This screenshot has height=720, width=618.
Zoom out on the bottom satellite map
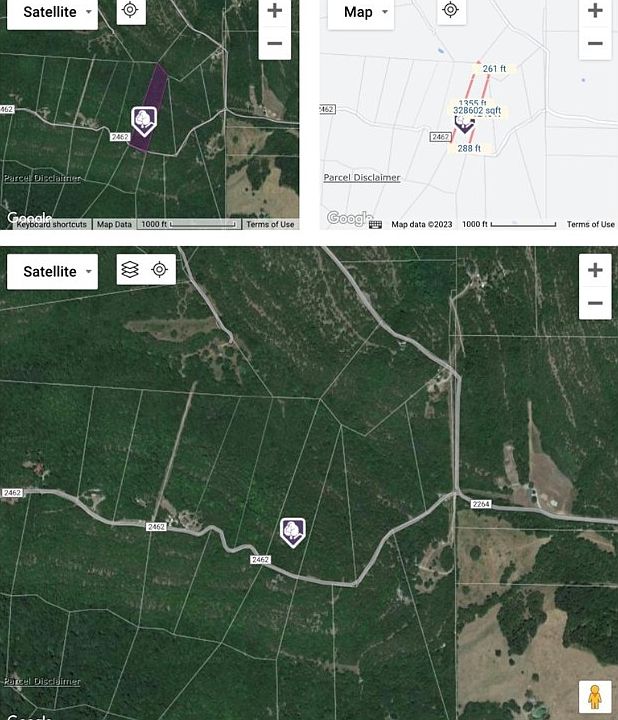pos(595,303)
